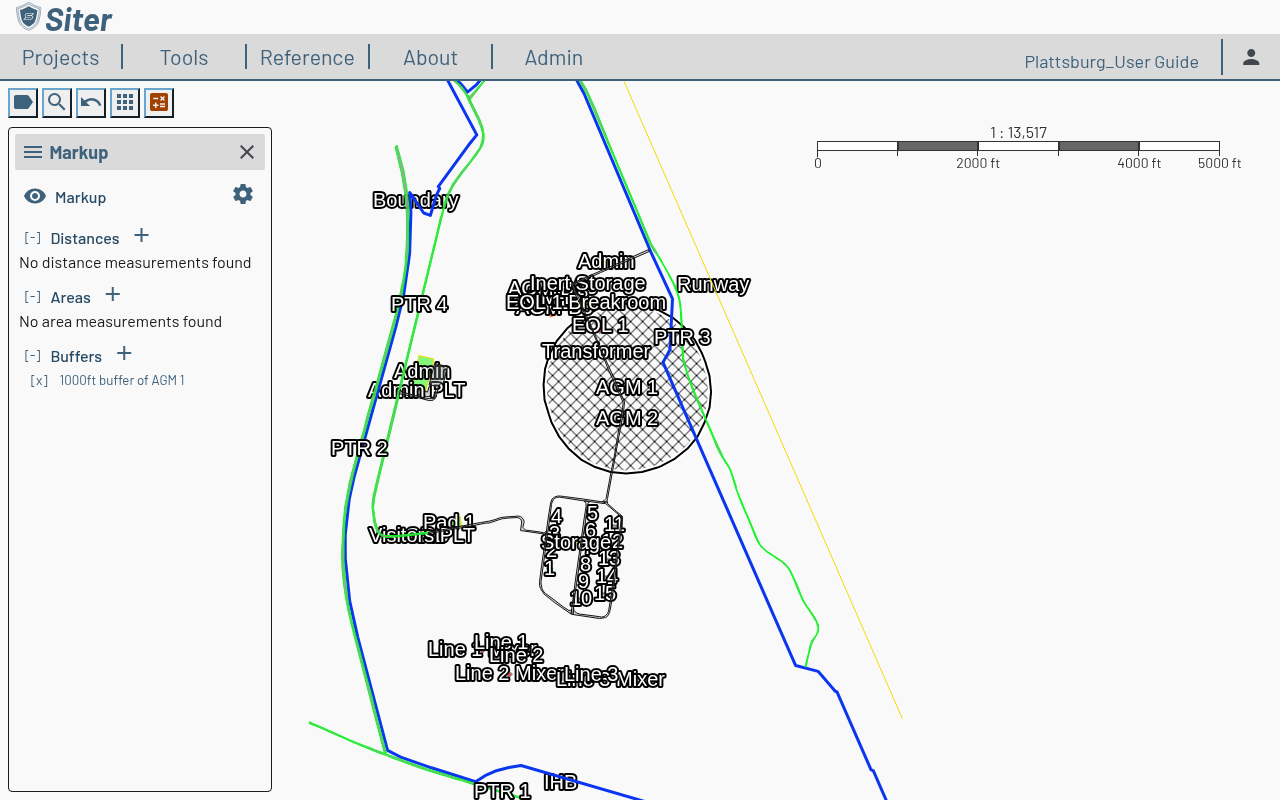Collapse the Areas section
The height and width of the screenshot is (800, 1280).
coord(32,298)
